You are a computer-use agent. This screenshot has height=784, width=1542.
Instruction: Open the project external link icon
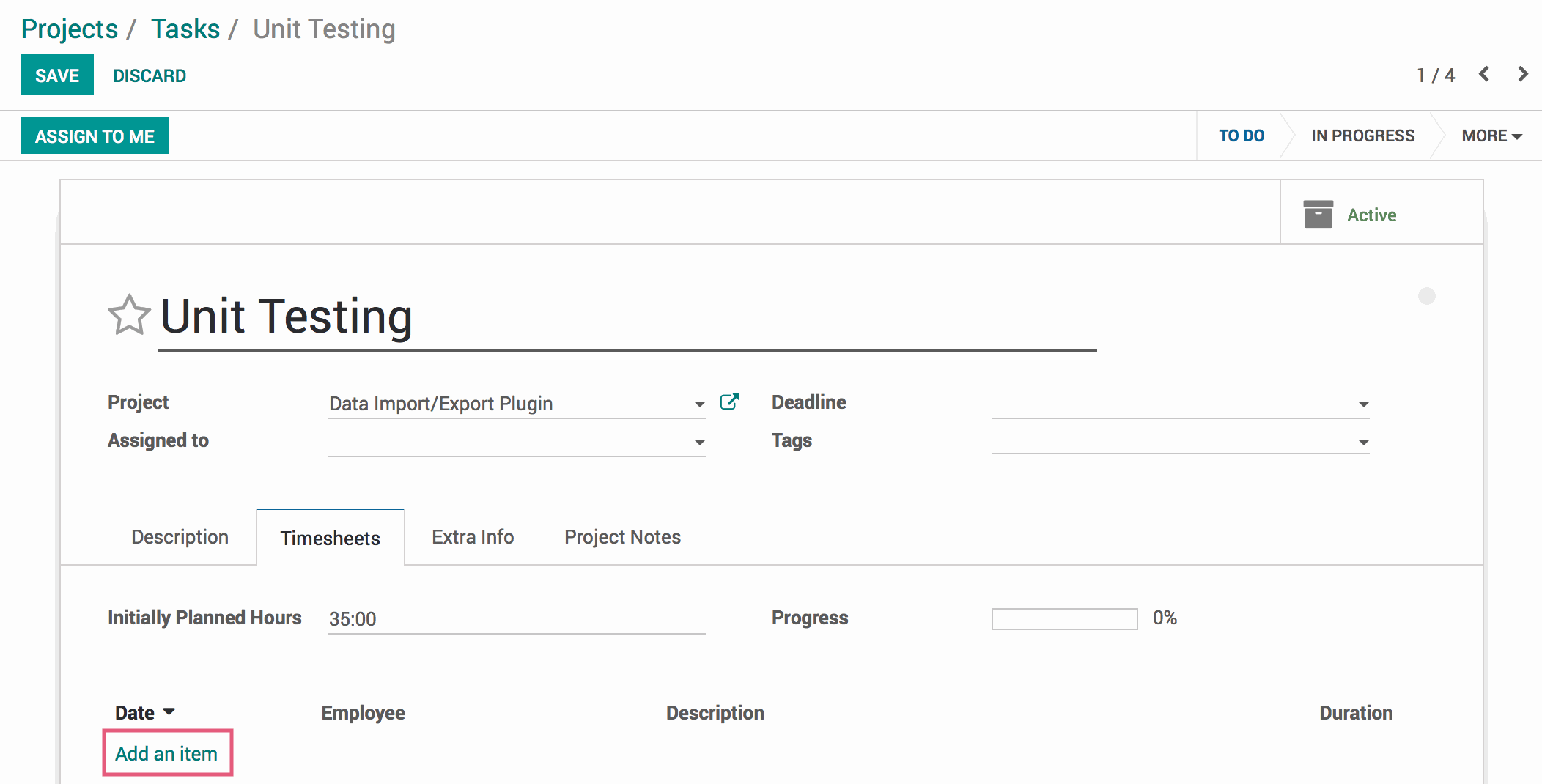[729, 402]
